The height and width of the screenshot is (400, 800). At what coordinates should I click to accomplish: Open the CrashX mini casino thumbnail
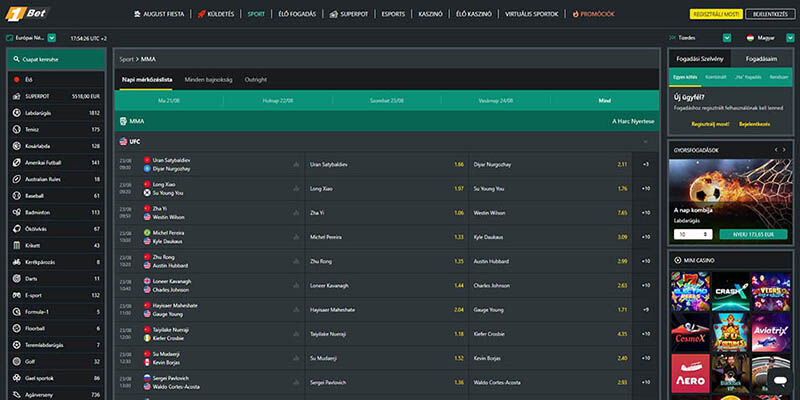click(731, 291)
